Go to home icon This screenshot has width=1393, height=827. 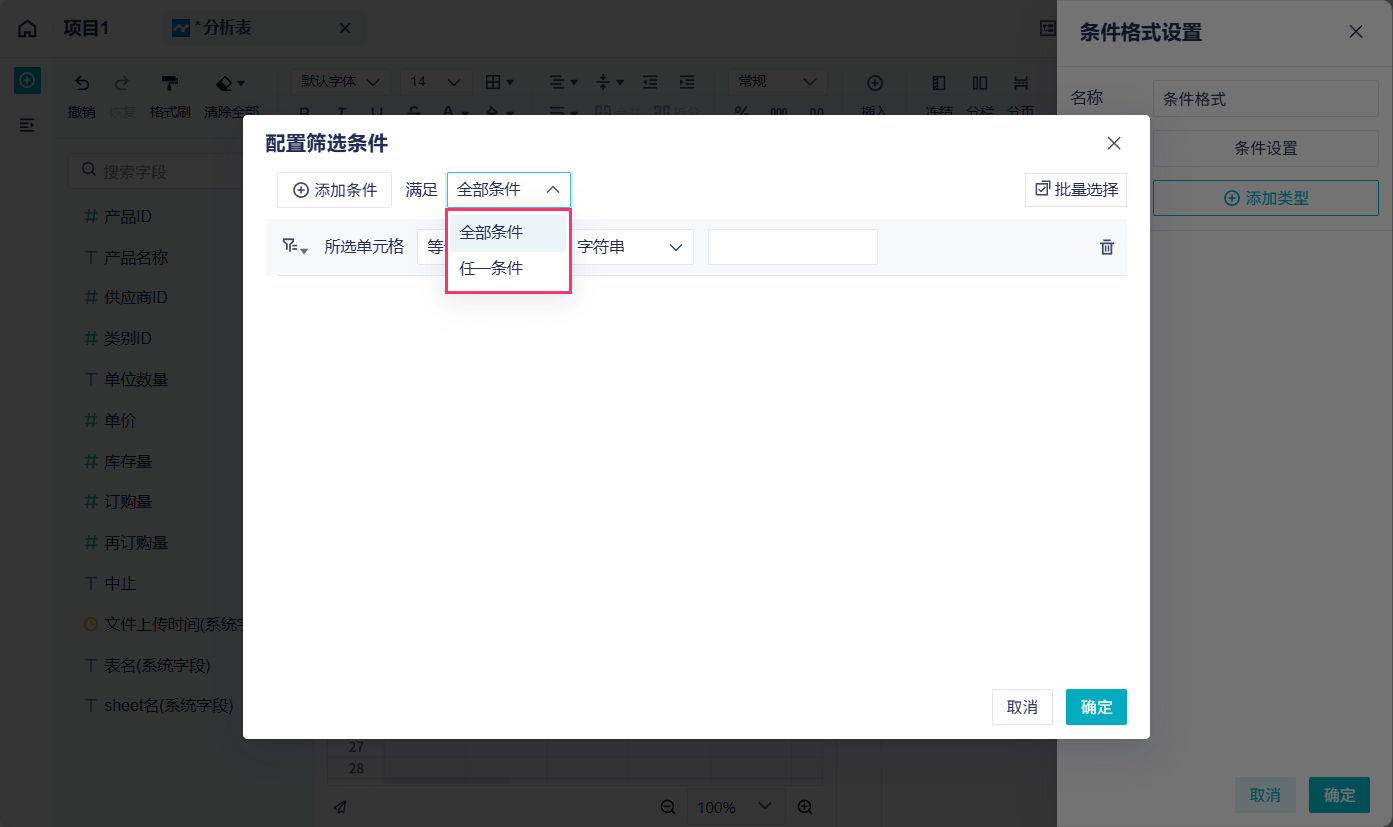pyautogui.click(x=28, y=29)
